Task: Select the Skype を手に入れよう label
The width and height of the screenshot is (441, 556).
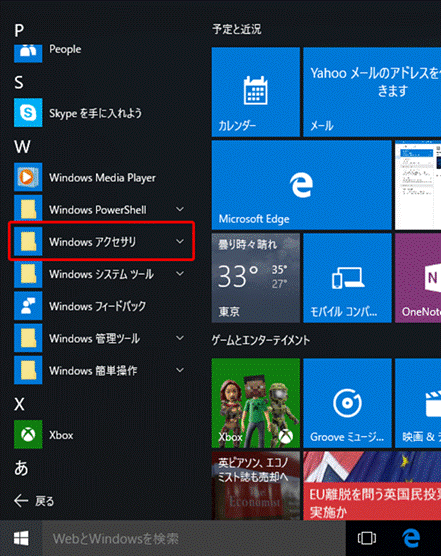Action: click(95, 113)
